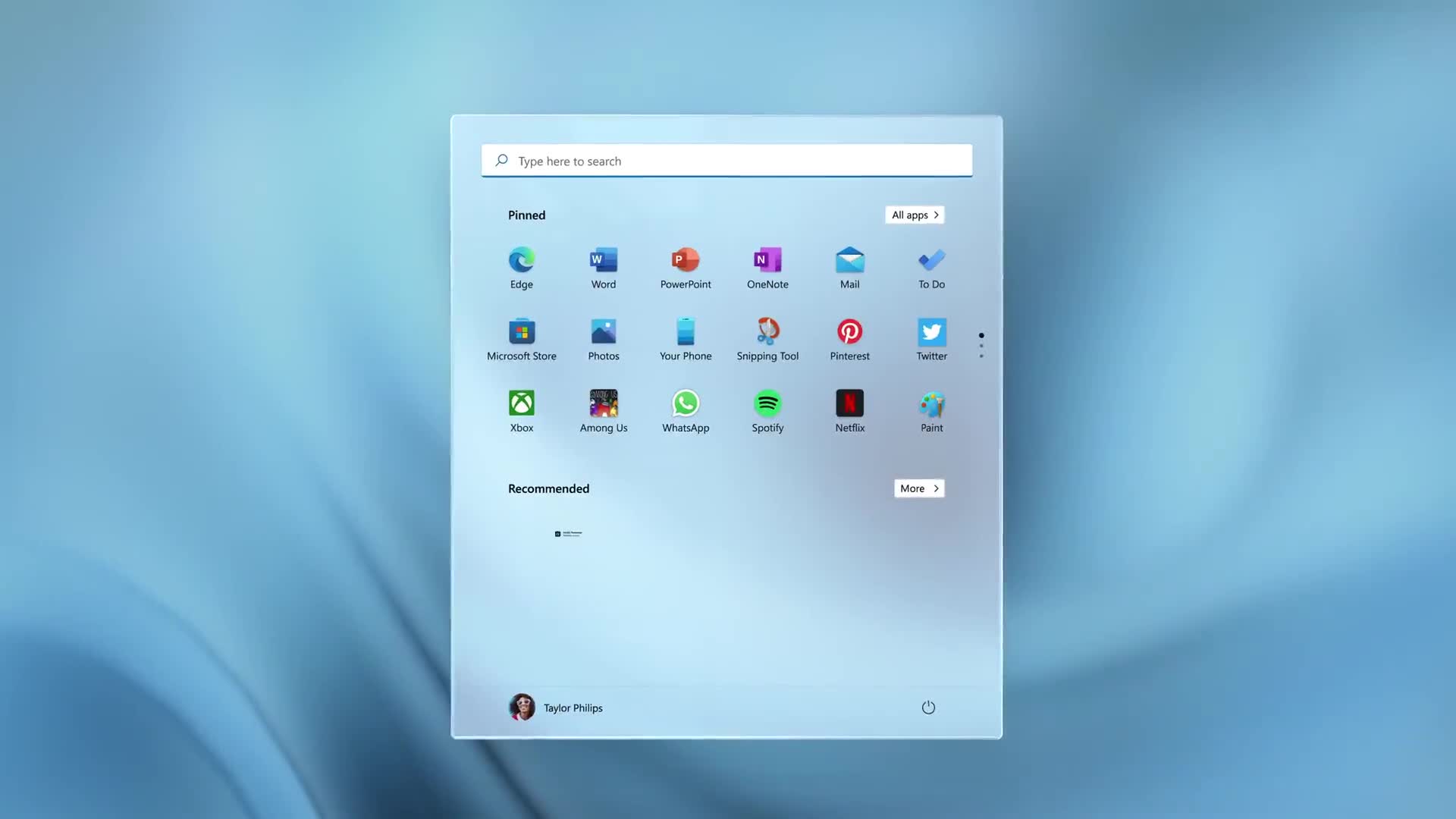Expand the All apps list
This screenshot has height=819, width=1456.
click(914, 215)
